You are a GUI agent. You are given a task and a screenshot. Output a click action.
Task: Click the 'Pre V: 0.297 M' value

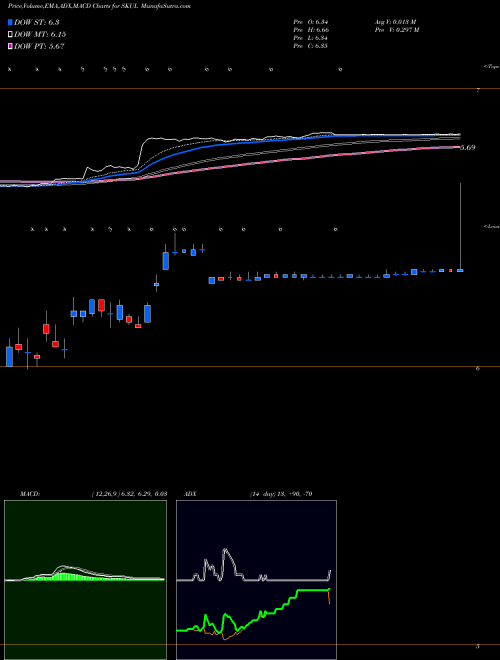[x=396, y=30]
